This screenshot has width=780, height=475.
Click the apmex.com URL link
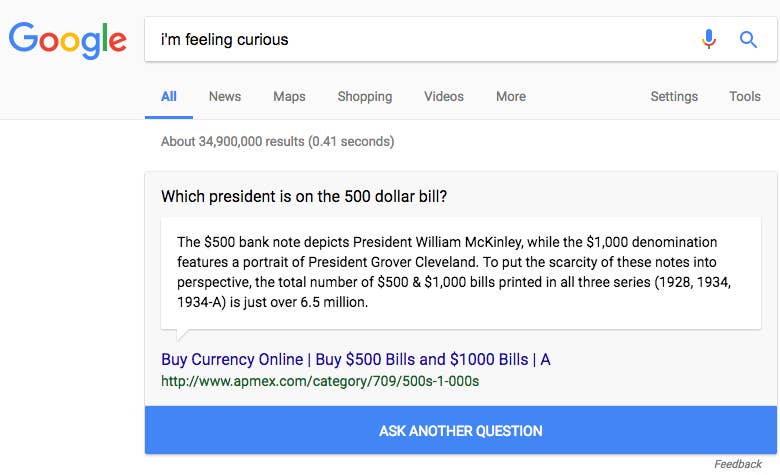(x=320, y=381)
